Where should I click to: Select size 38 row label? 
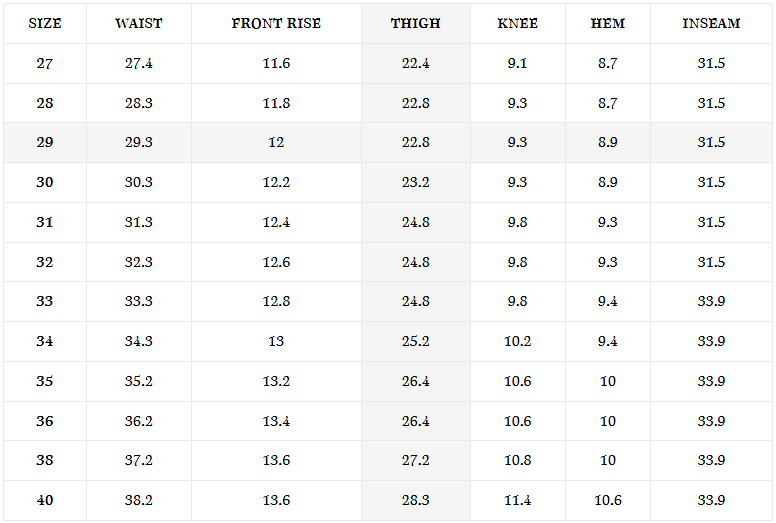pyautogui.click(x=45, y=460)
